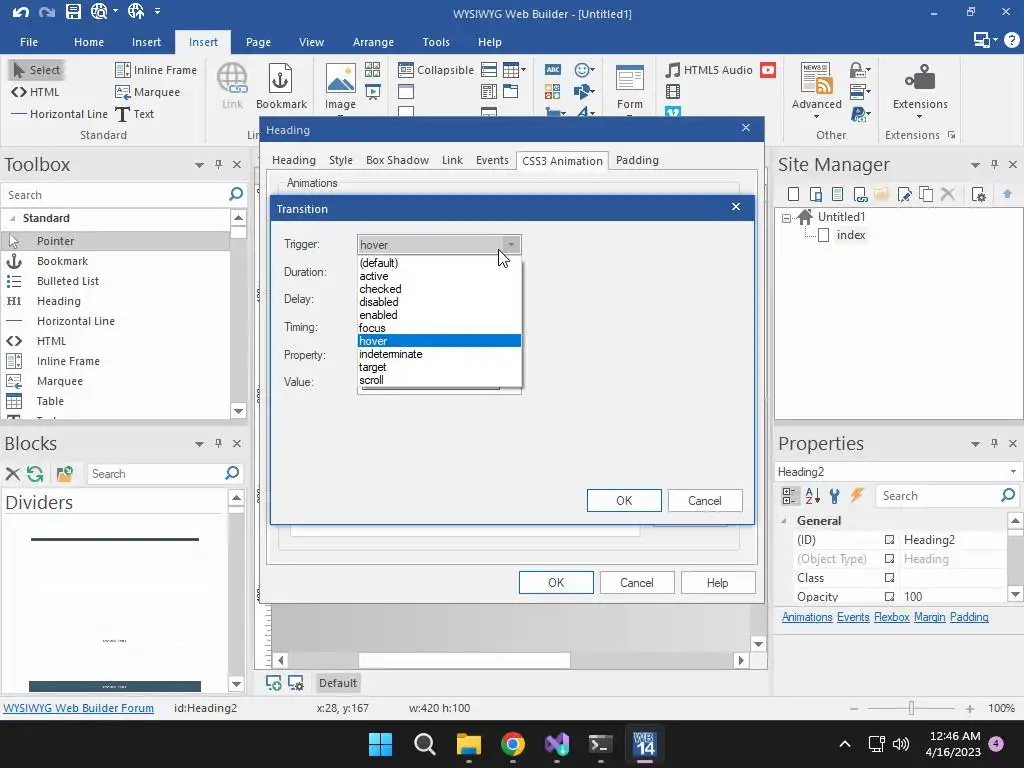
Task: Adjust the zoom slider in status bar
Action: tap(911, 708)
